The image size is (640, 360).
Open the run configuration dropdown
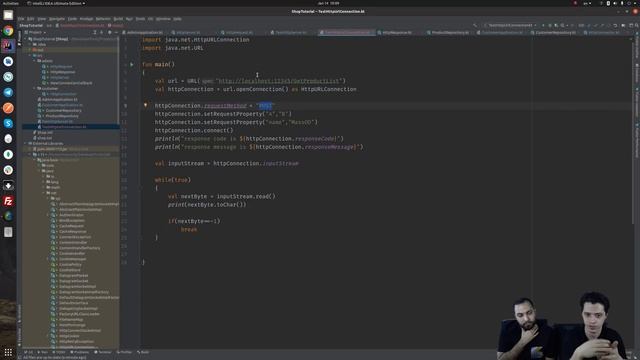coord(510,25)
